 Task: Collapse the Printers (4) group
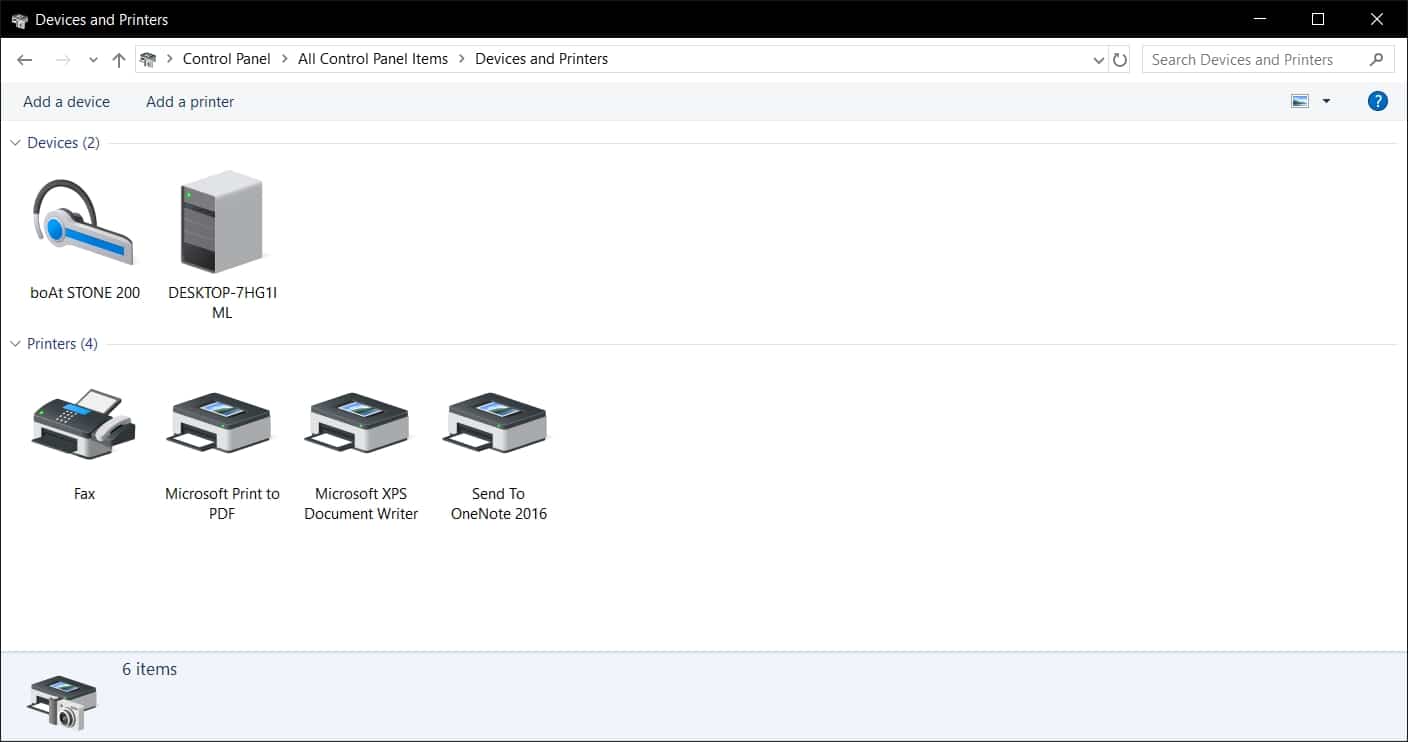point(15,344)
